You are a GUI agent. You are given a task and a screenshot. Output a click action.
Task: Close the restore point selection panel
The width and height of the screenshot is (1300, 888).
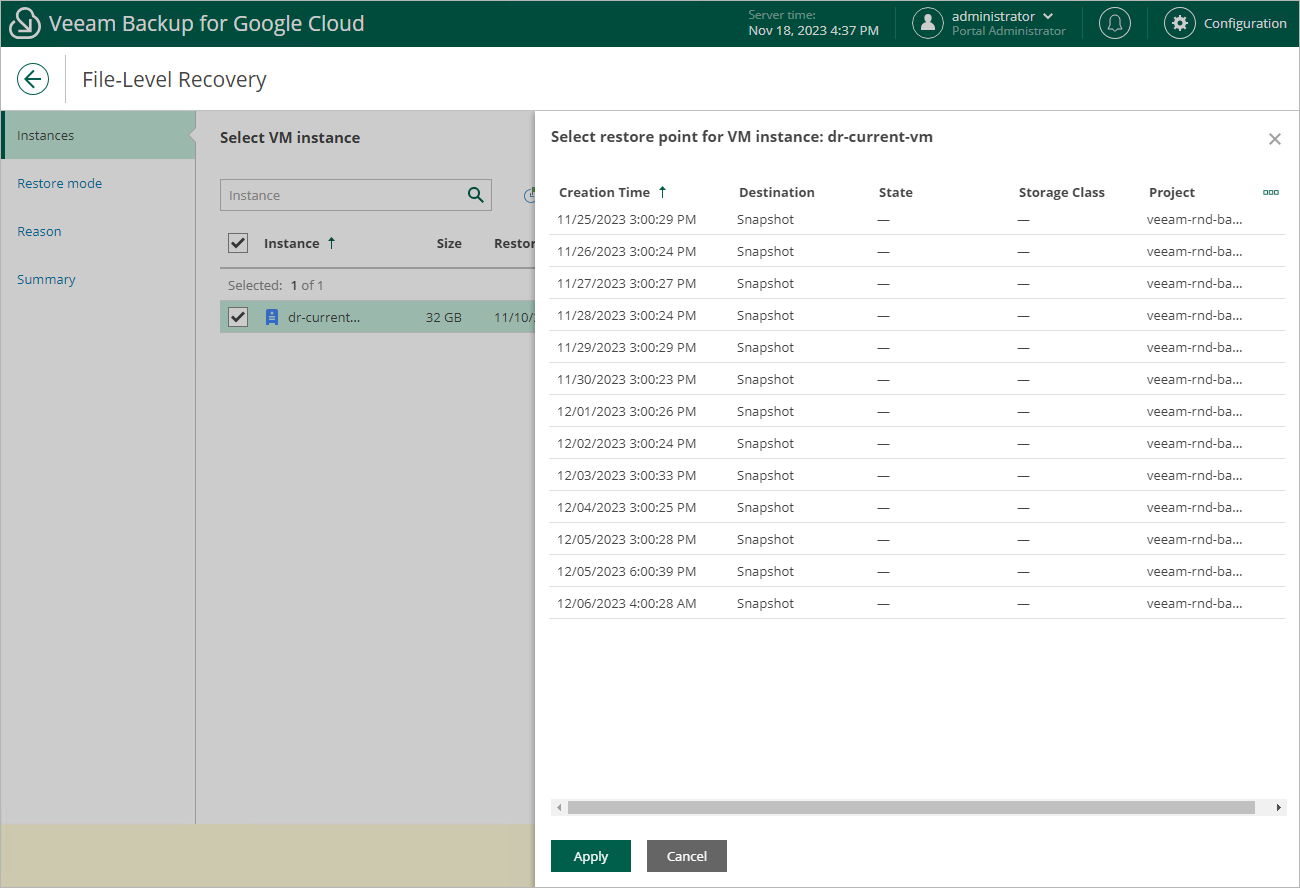tap(1274, 139)
